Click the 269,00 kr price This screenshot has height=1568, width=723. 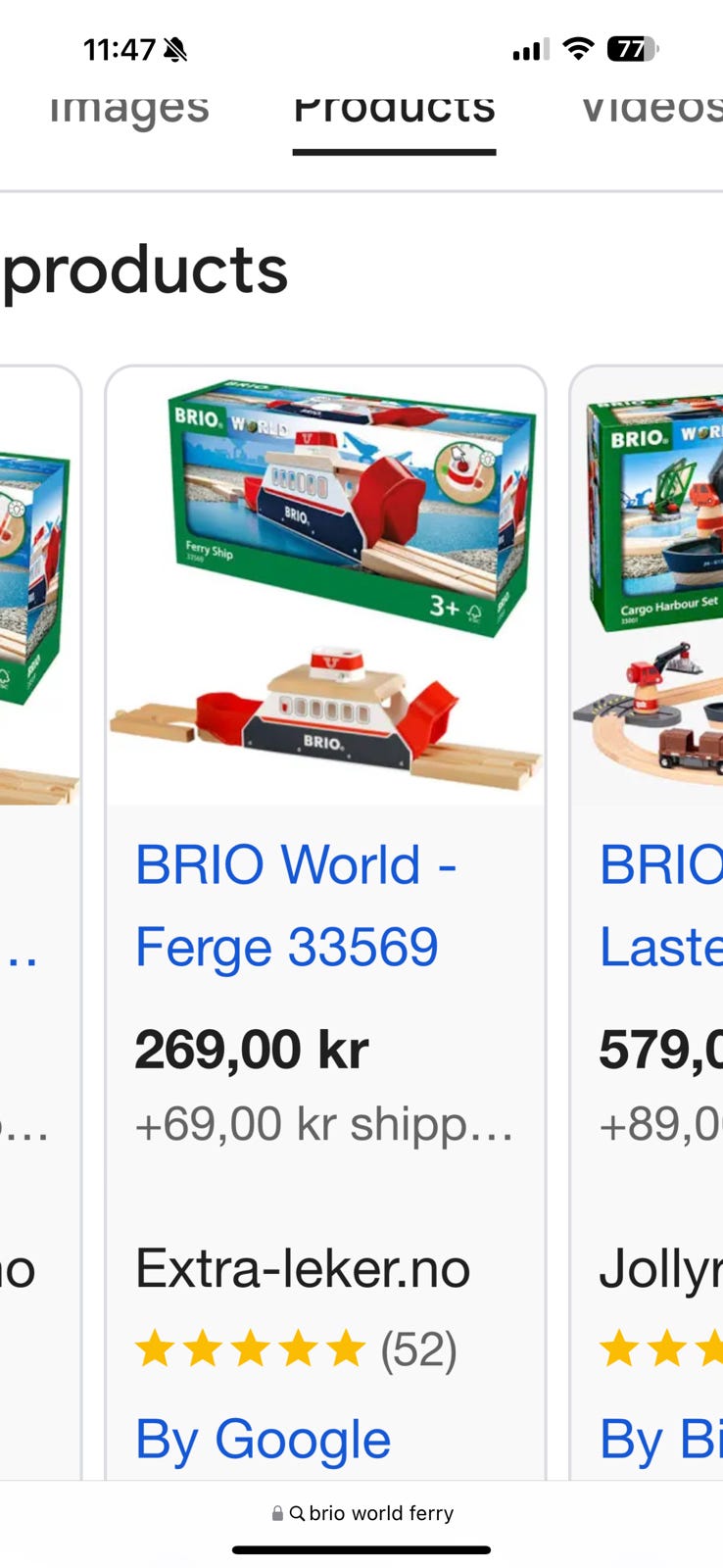pos(252,1050)
